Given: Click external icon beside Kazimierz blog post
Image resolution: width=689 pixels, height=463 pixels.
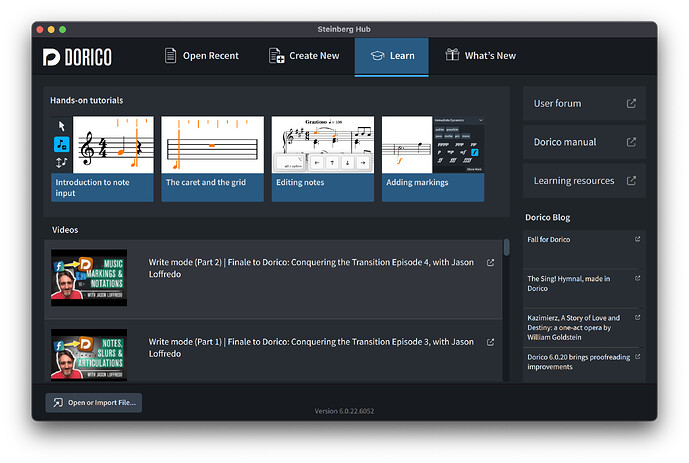Looking at the screenshot, I should click(638, 317).
